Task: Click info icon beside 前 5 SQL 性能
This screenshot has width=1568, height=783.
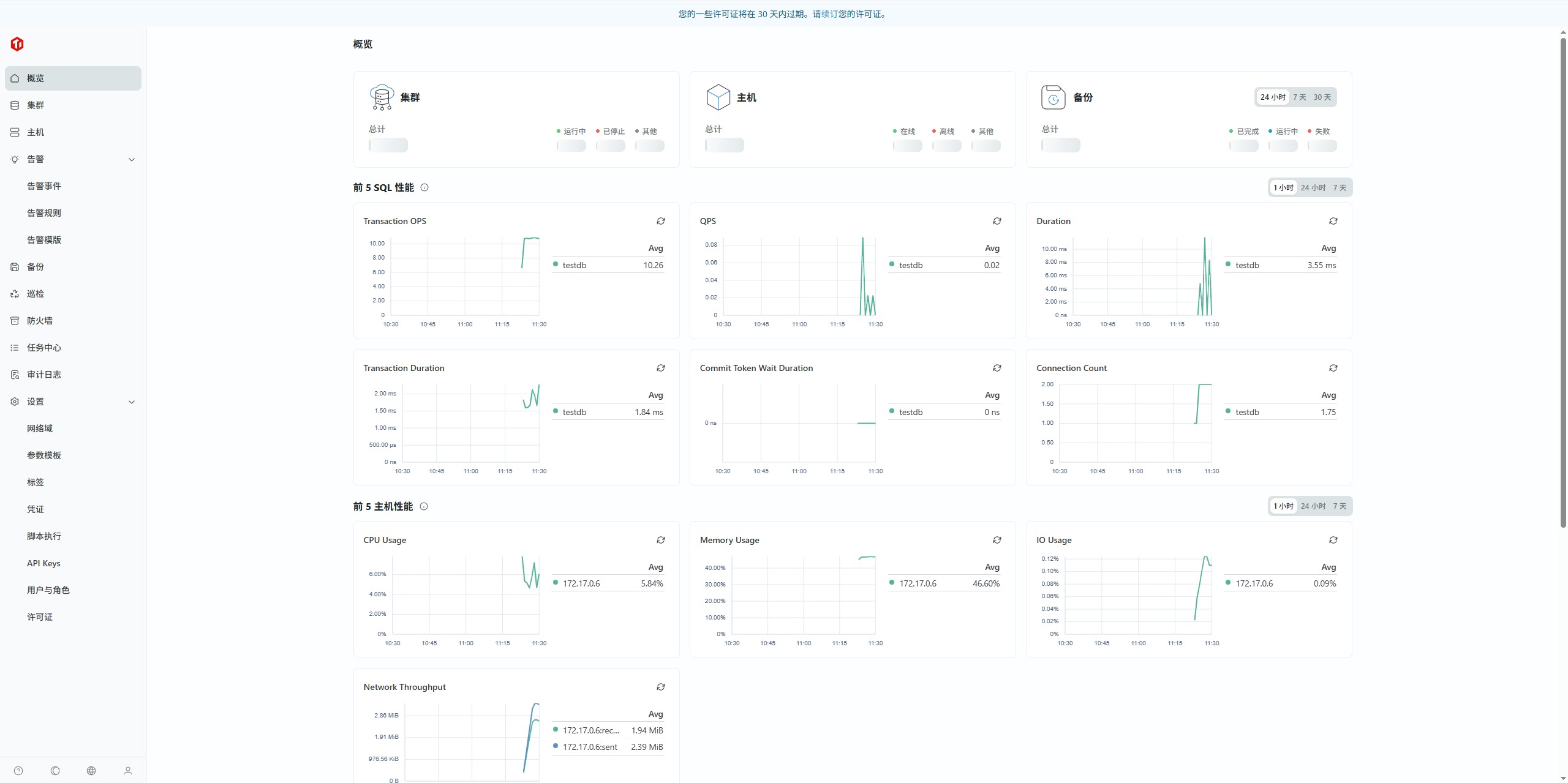Action: point(424,188)
